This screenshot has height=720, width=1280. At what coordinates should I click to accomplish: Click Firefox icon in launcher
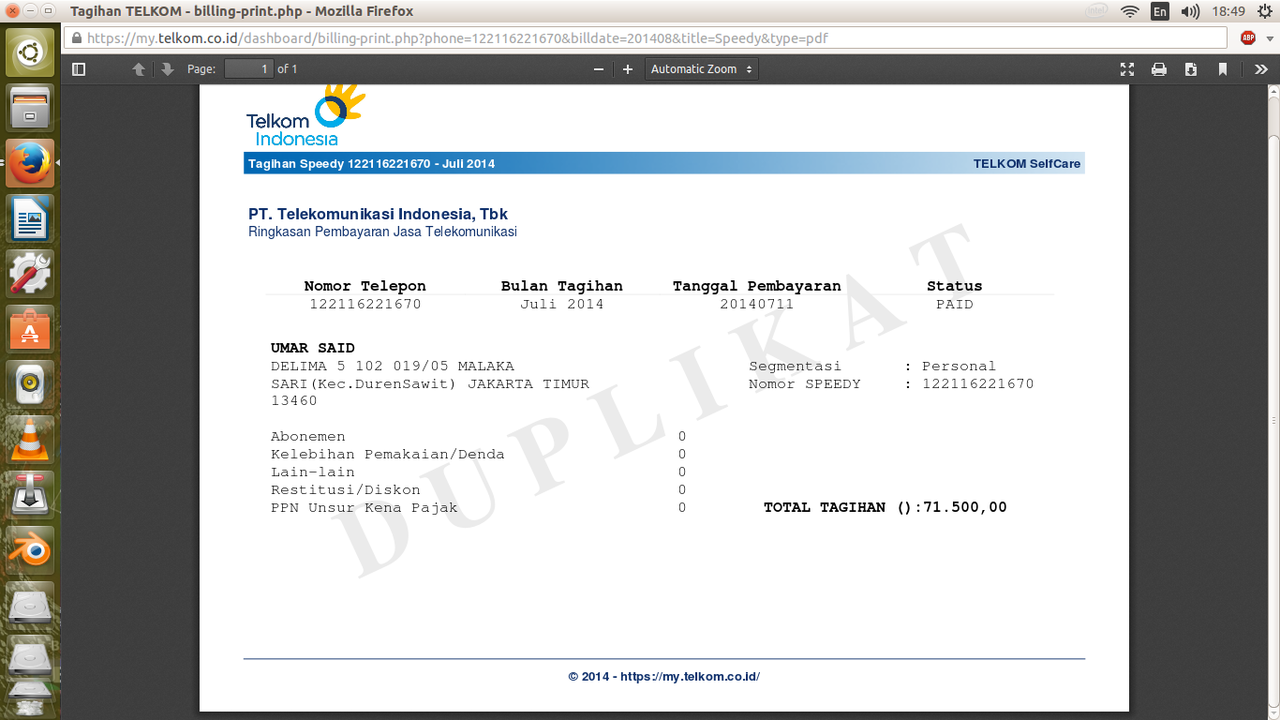[x=30, y=162]
